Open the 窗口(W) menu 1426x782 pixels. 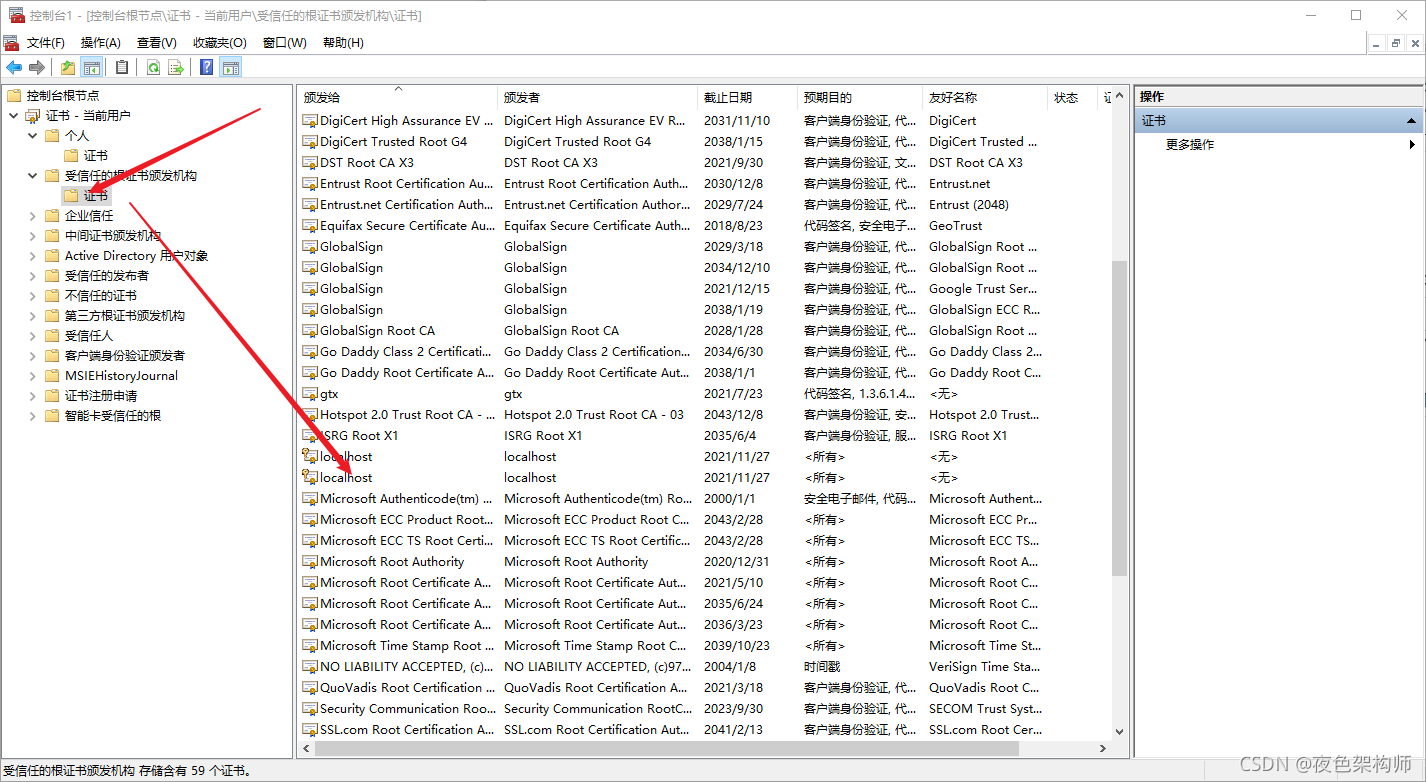[285, 42]
